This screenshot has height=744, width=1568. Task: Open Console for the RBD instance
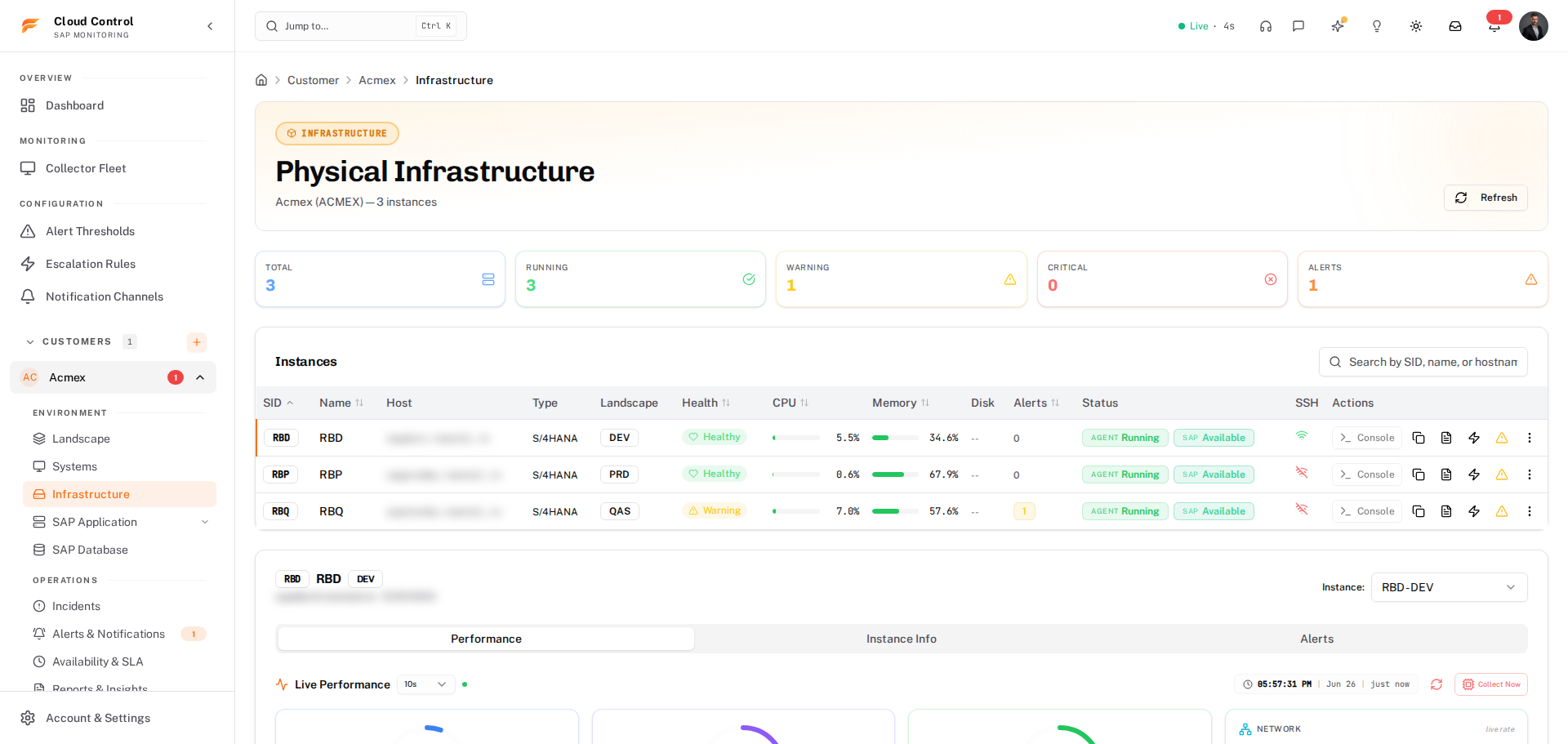click(1367, 438)
